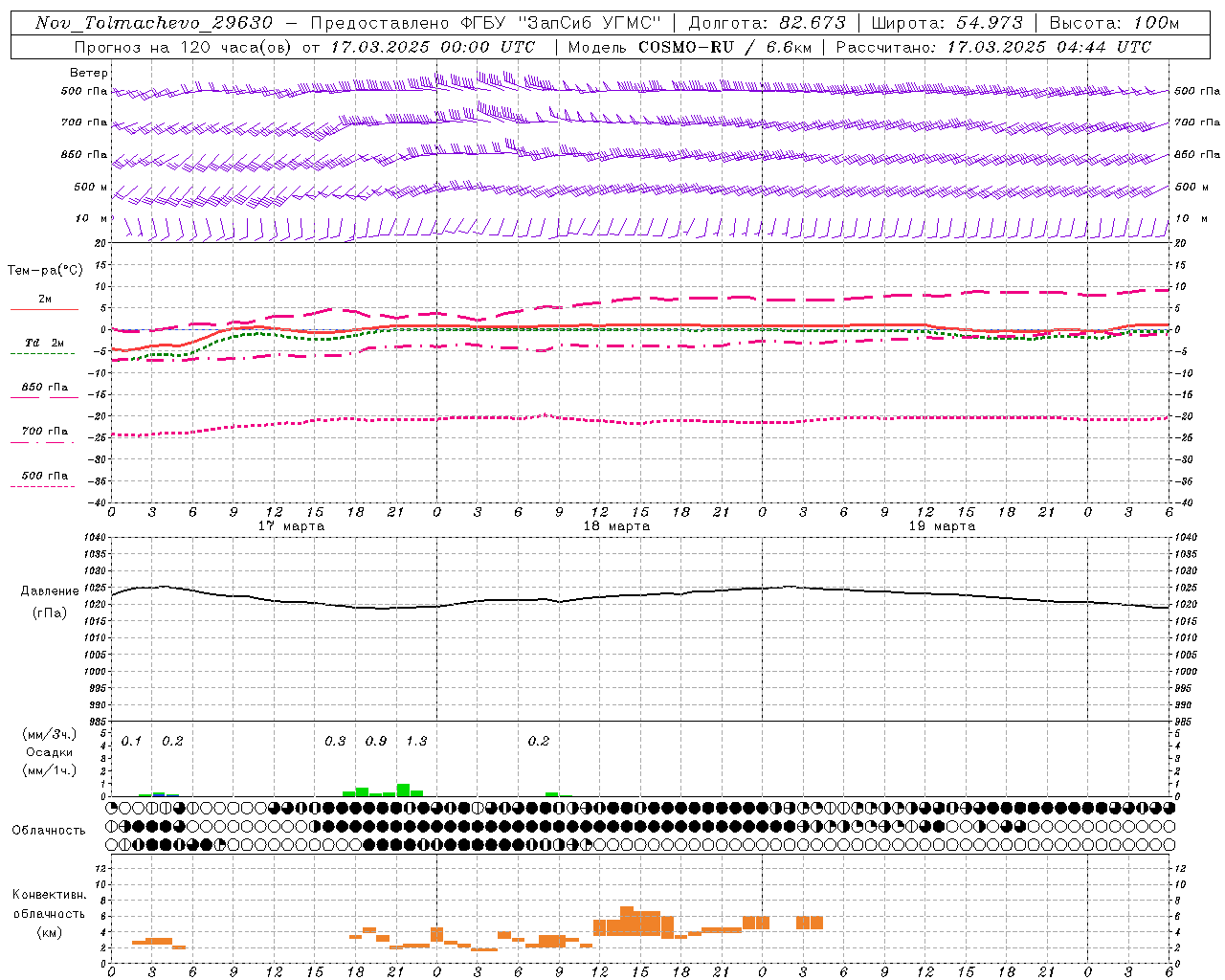Select the provider text ФГБУ "ЗапСиб УГМС"

pos(563,23)
